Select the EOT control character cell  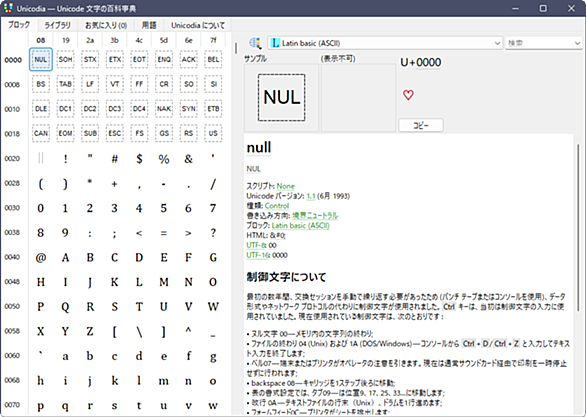click(x=139, y=59)
